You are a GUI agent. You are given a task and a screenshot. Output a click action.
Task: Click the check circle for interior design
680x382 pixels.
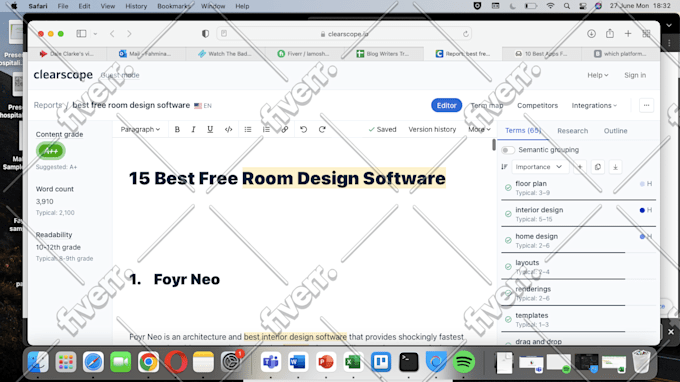508,214
